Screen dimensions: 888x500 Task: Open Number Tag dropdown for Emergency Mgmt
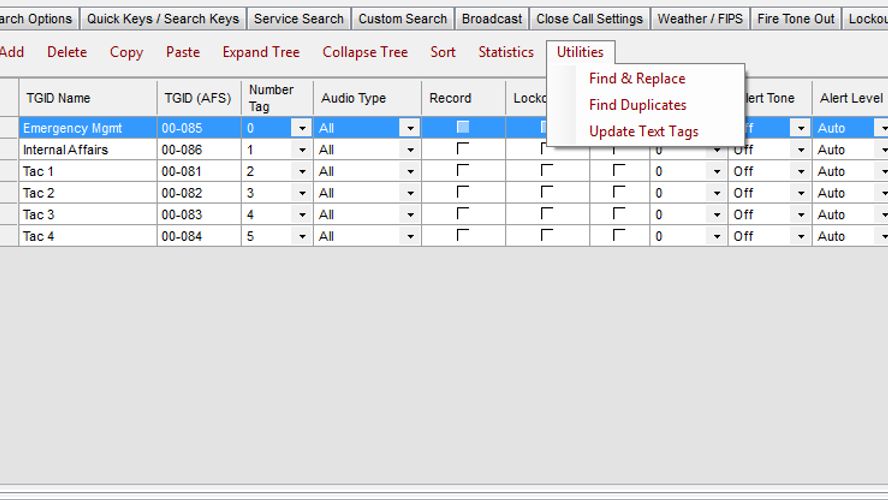coord(302,128)
